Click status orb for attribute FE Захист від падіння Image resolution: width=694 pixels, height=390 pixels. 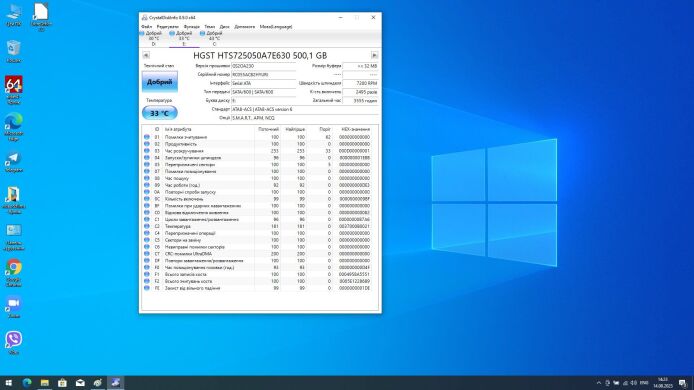pyautogui.click(x=147, y=288)
